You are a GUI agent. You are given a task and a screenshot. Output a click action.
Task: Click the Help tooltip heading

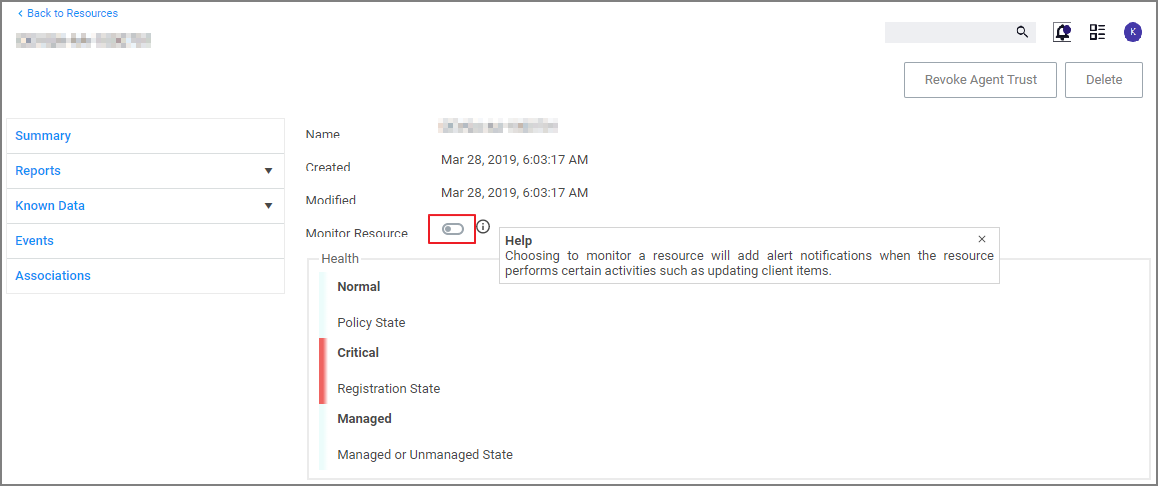518,241
